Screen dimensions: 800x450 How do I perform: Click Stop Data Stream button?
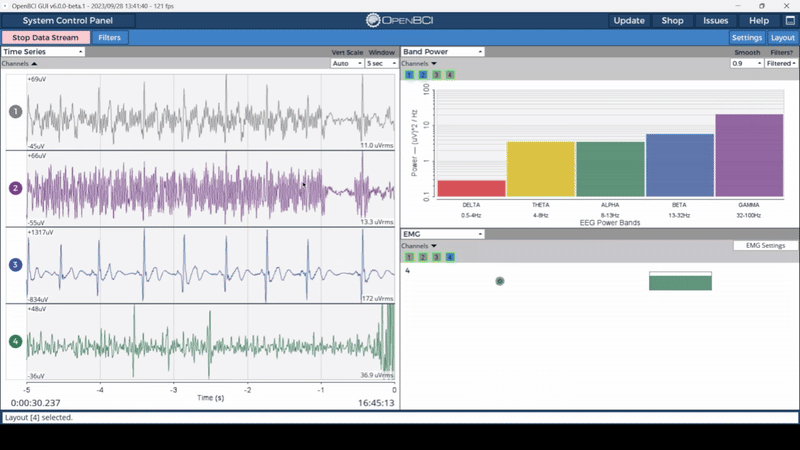pyautogui.click(x=45, y=37)
